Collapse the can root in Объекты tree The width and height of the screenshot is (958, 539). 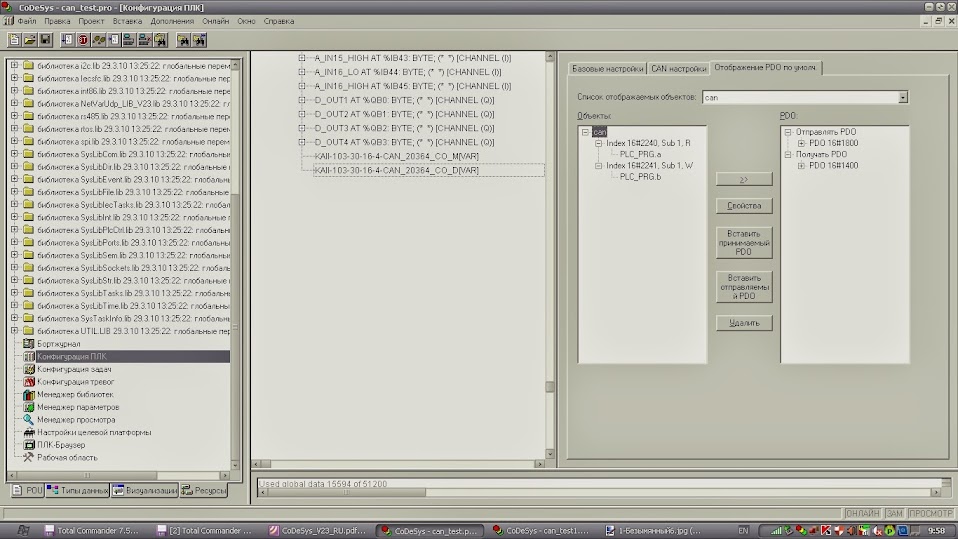(585, 132)
